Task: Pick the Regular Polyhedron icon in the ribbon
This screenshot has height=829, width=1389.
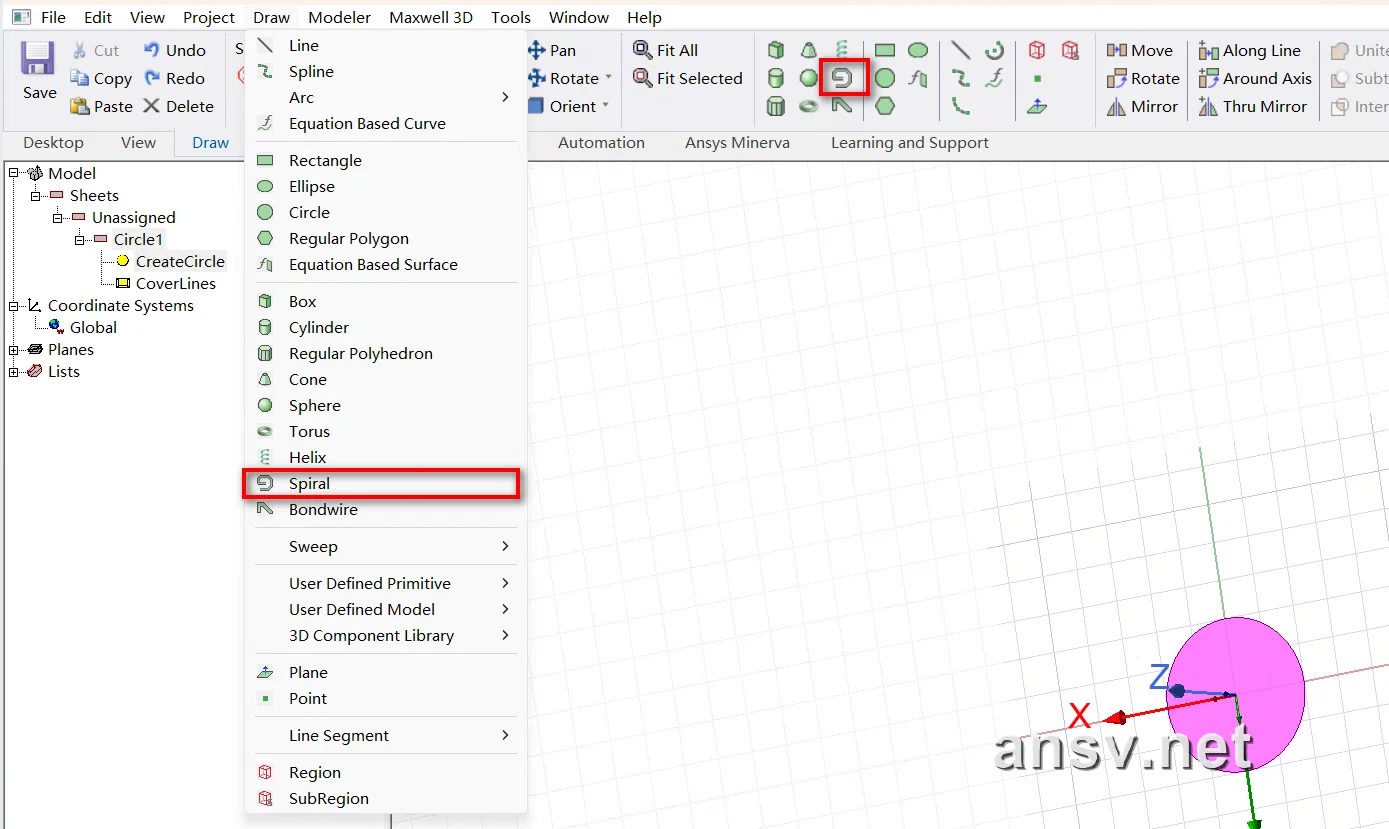Action: (776, 106)
